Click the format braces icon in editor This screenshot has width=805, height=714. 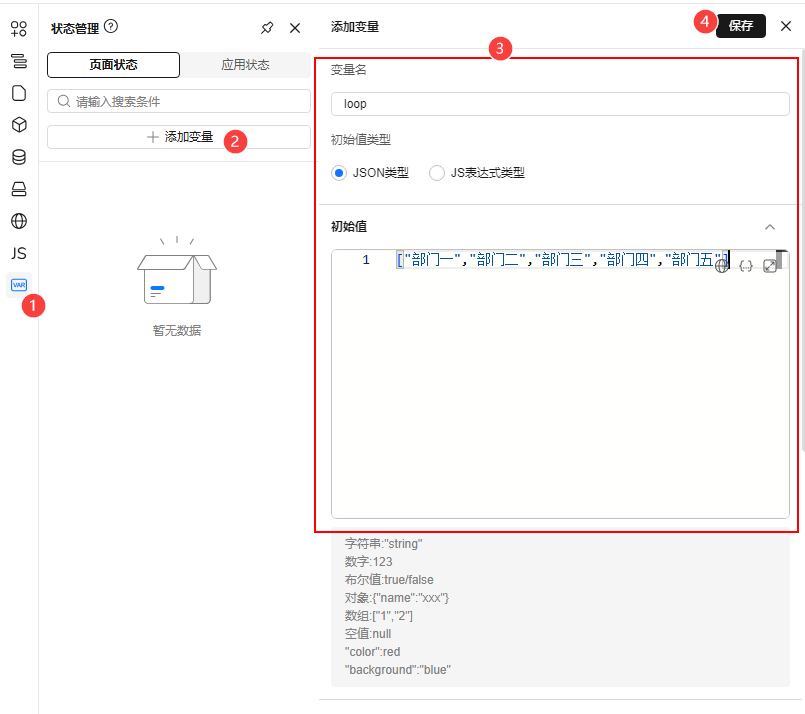[745, 266]
